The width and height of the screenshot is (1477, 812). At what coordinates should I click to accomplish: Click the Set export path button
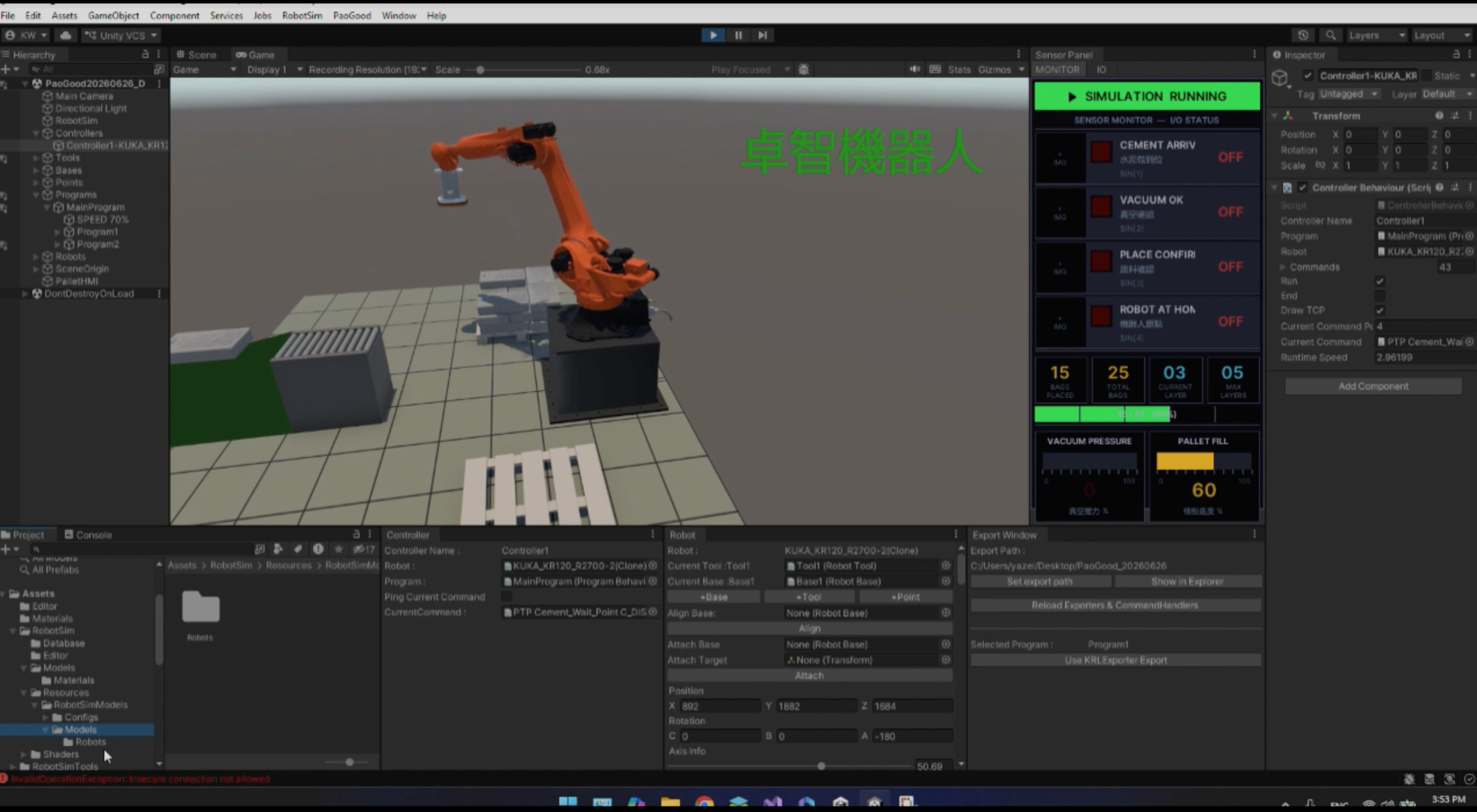(1040, 581)
